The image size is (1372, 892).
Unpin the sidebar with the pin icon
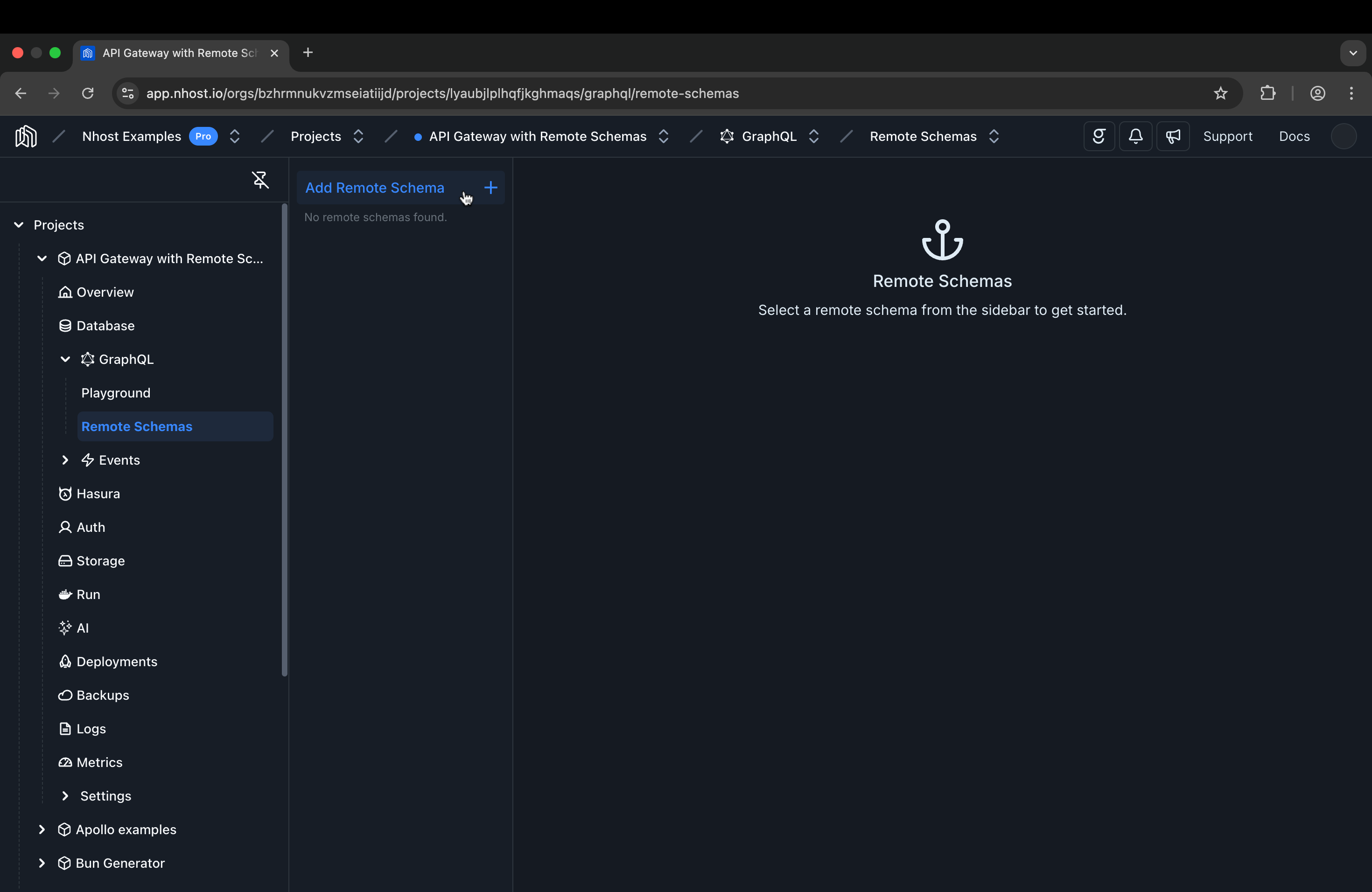260,180
